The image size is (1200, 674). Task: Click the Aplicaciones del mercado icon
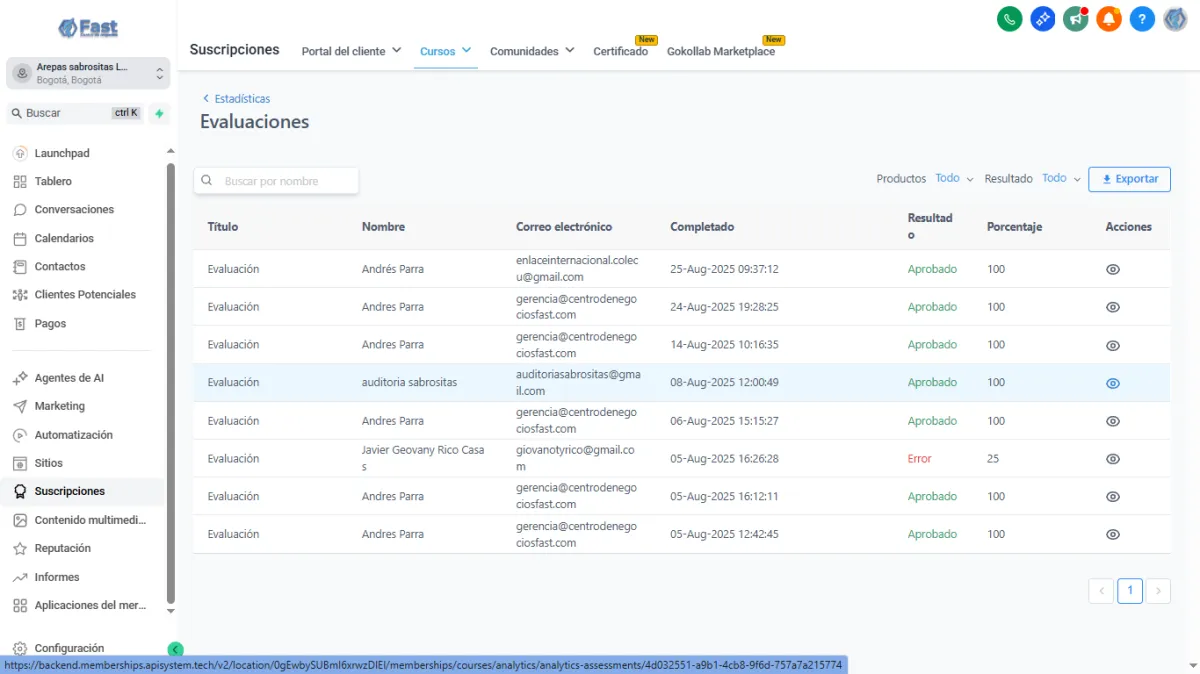(20, 605)
